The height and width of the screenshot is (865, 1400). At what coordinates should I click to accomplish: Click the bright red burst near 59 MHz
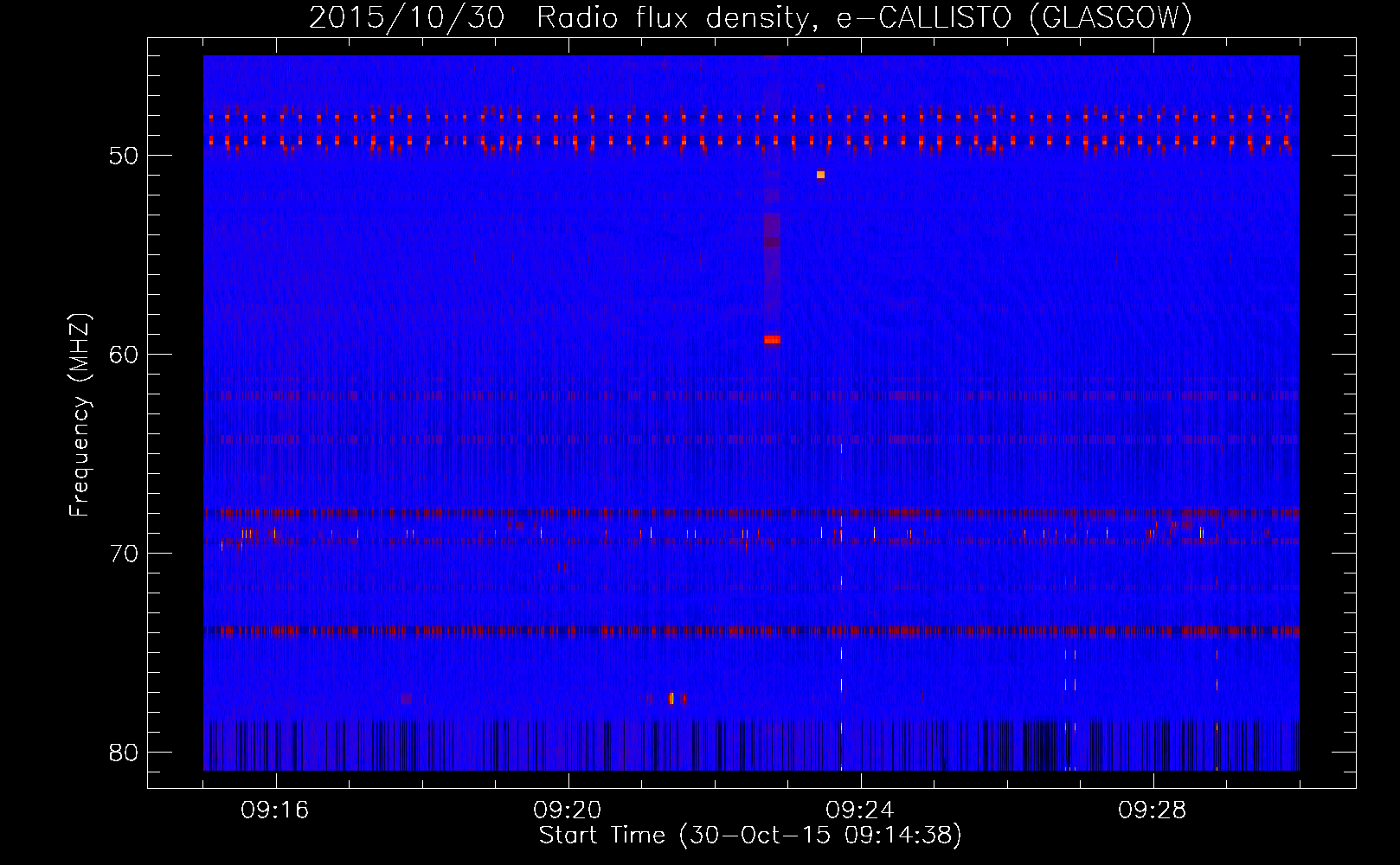772,340
